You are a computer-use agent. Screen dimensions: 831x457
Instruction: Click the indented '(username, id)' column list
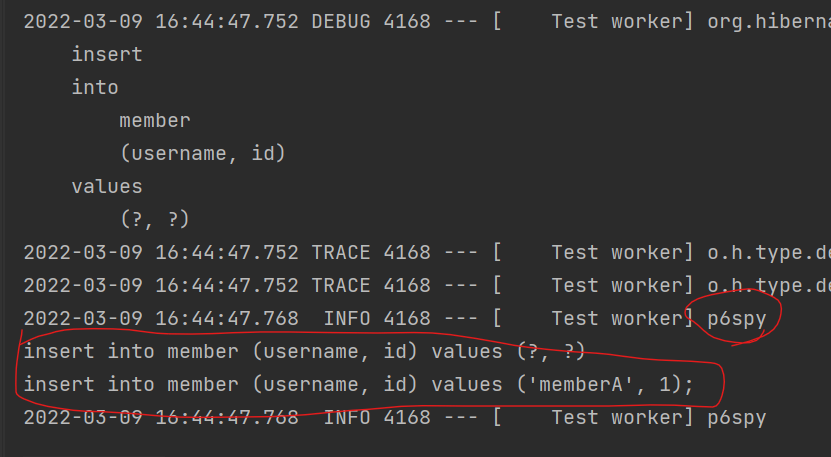click(x=202, y=153)
